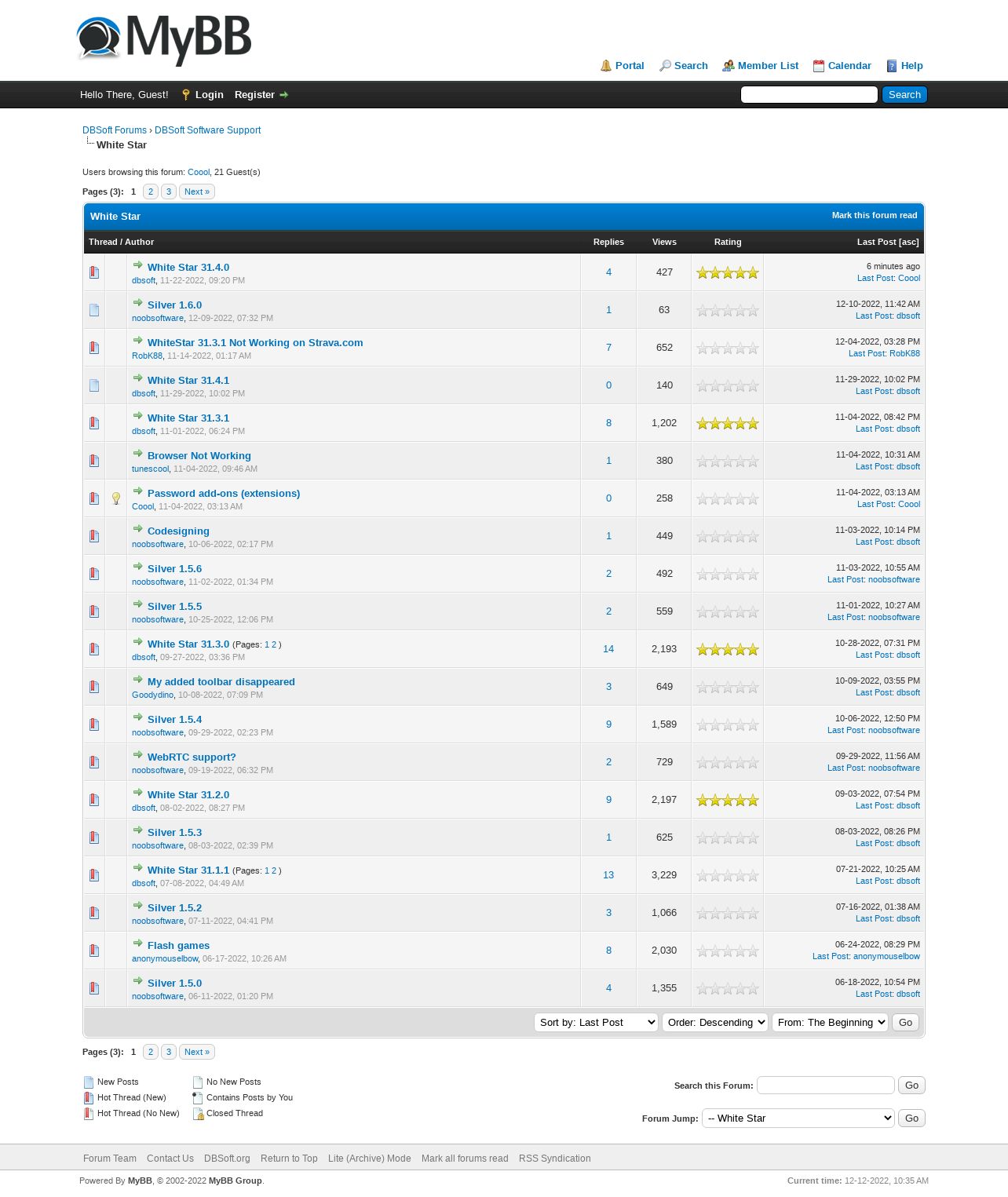This screenshot has height=1197, width=1008.
Task: Open Member List from top navigation
Action: point(768,66)
